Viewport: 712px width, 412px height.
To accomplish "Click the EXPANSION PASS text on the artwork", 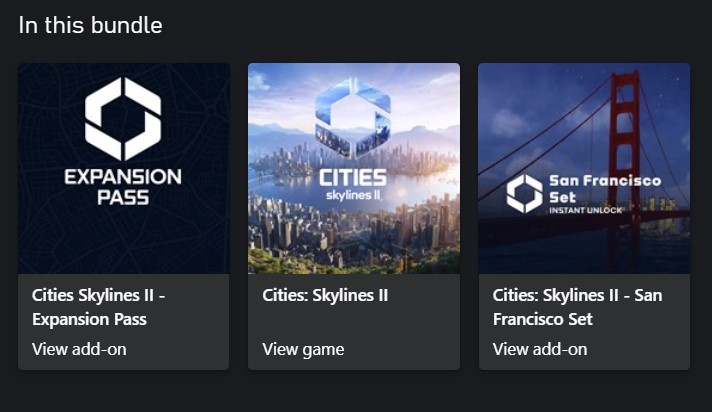I will (x=123, y=187).
